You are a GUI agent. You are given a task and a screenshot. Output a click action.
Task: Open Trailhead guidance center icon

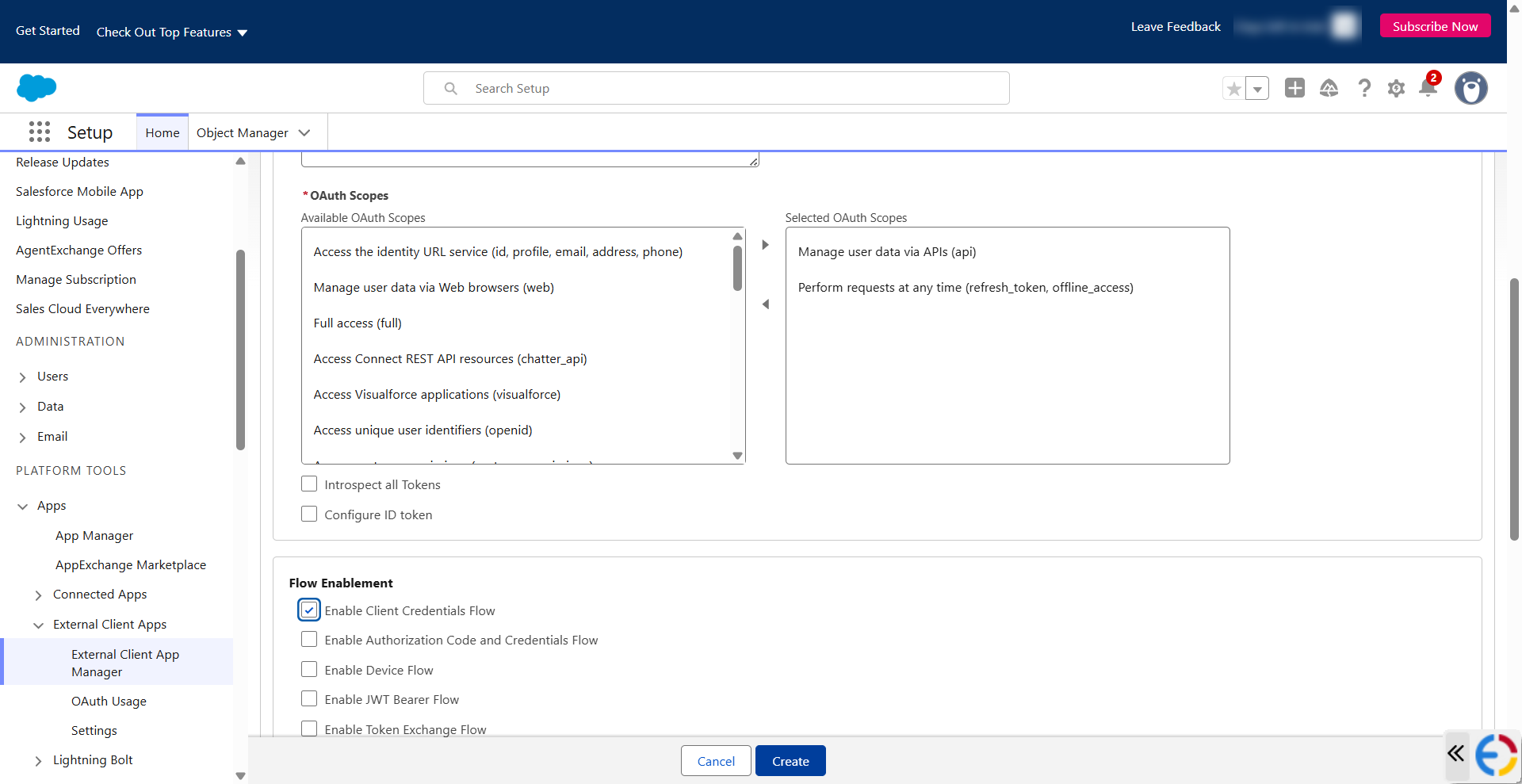1329,88
